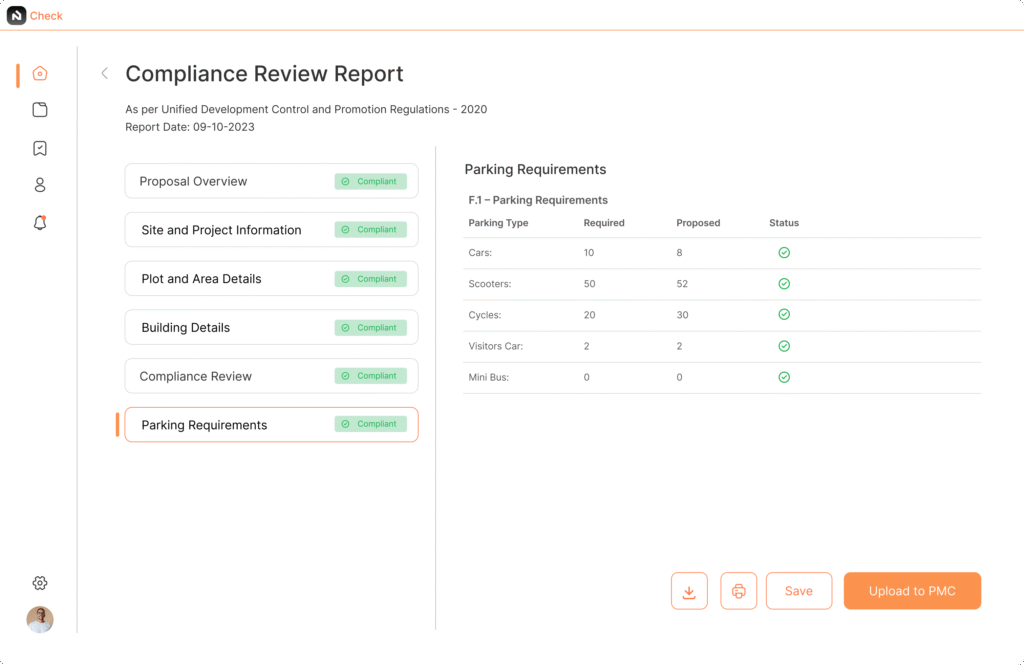Image resolution: width=1024 pixels, height=665 pixels.
Task: Open the user profile sidebar icon
Action: coord(40,185)
